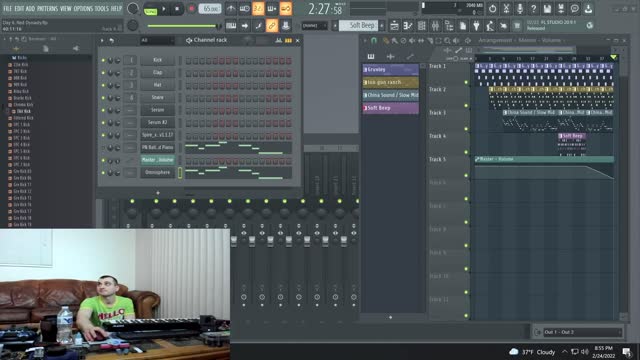640x360 pixels.
Task: Toggle typing keyboard to piano icon
Action: (x=231, y=26)
